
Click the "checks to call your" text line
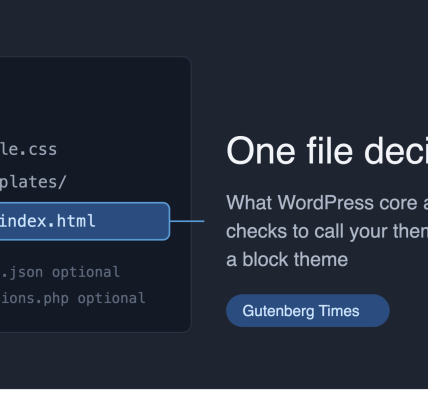[x=327, y=231]
